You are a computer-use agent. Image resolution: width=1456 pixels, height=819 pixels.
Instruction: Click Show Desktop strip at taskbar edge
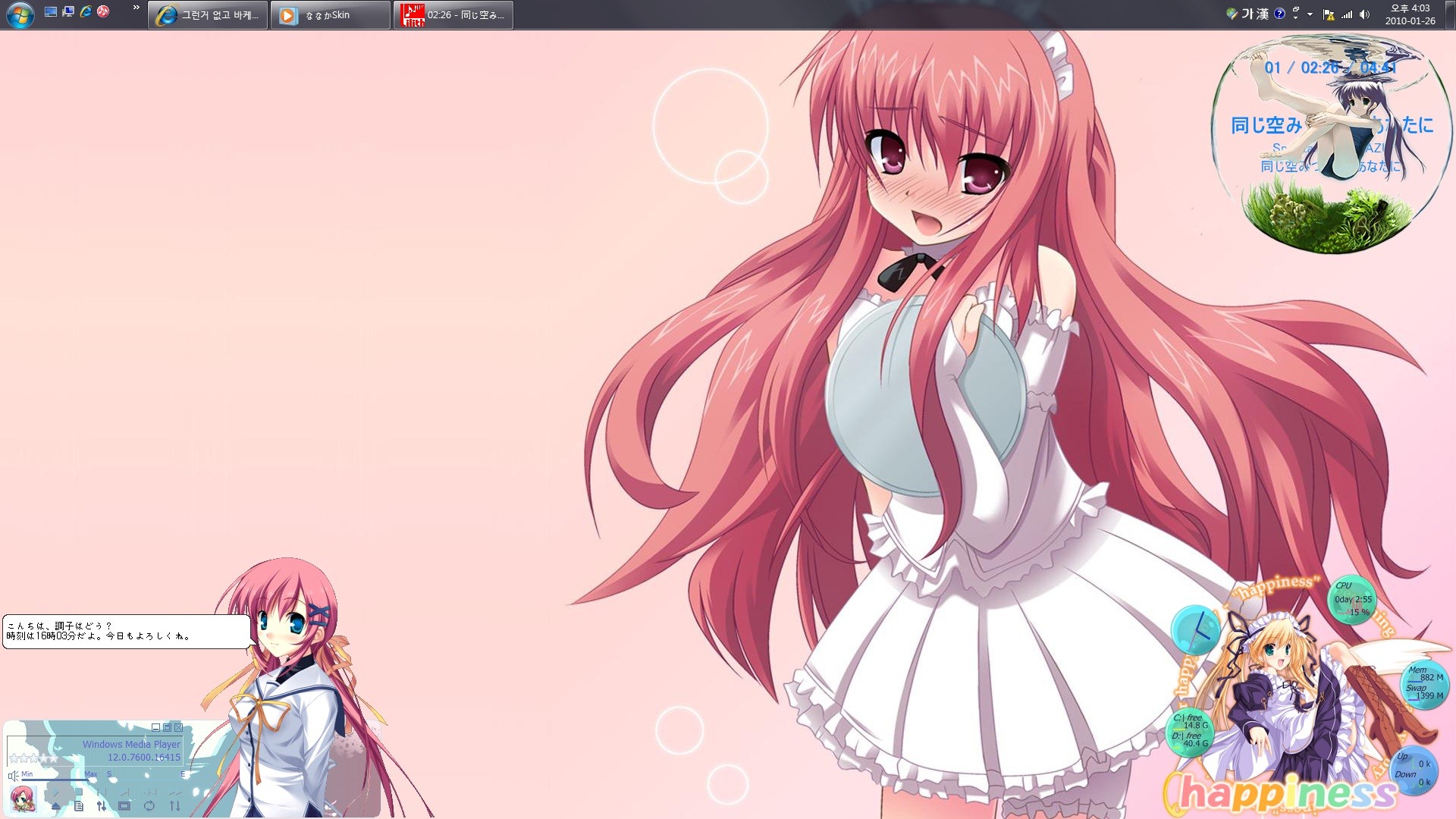click(x=1450, y=15)
